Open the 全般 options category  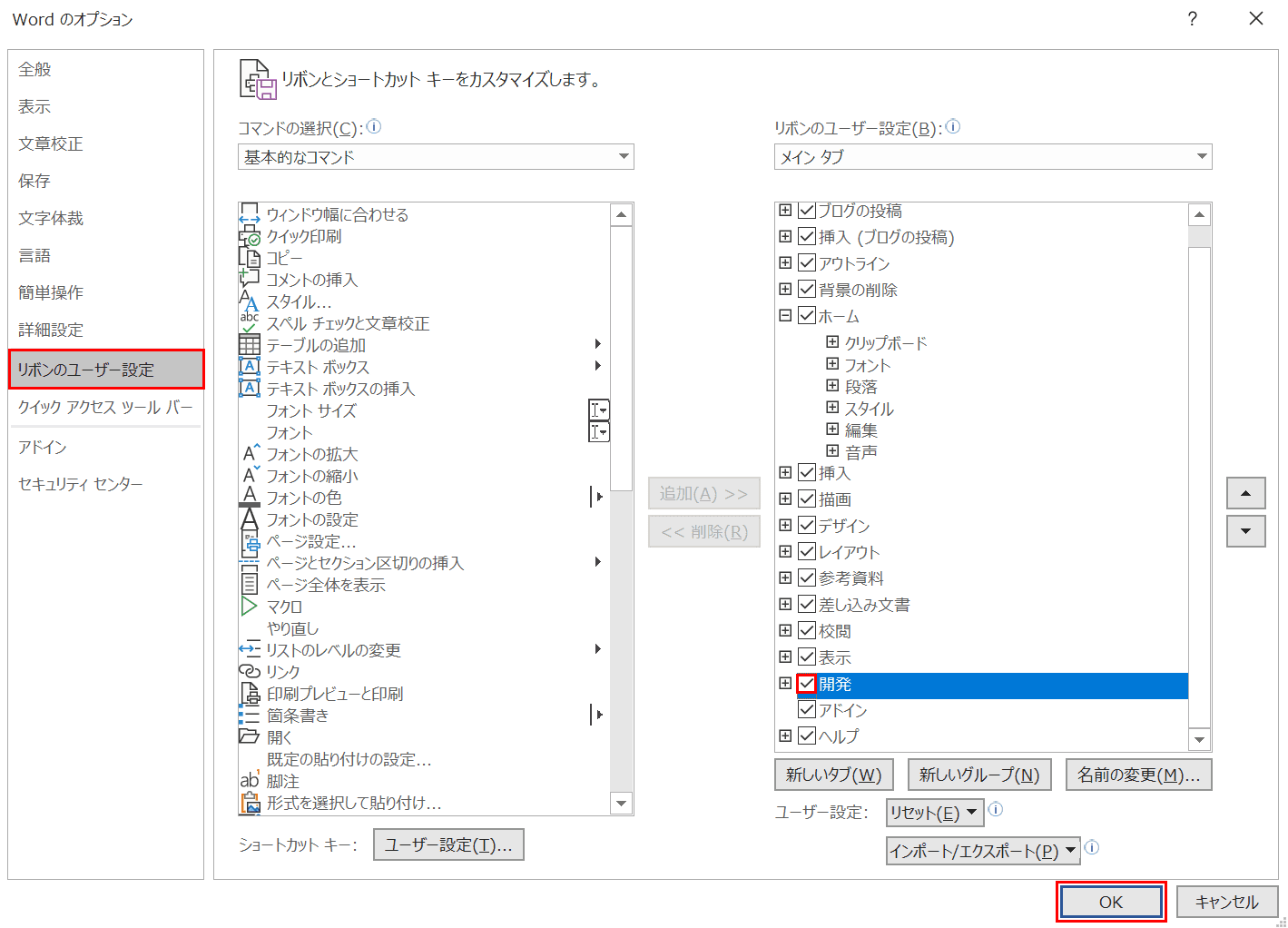tap(105, 70)
